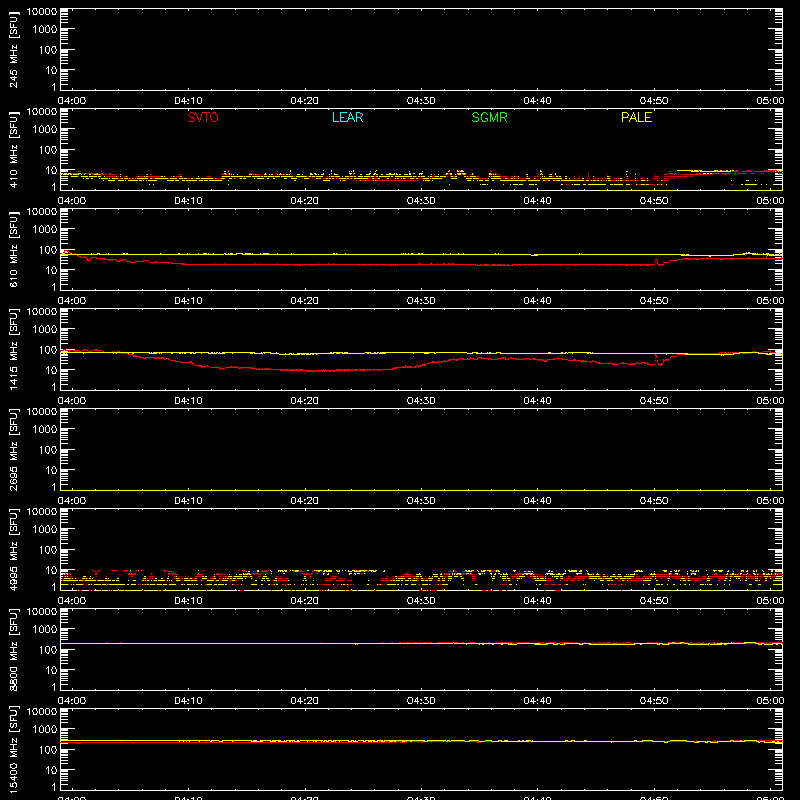
Task: Click the 100 y-axis value of 610 MHz panel
Action: coord(48,250)
